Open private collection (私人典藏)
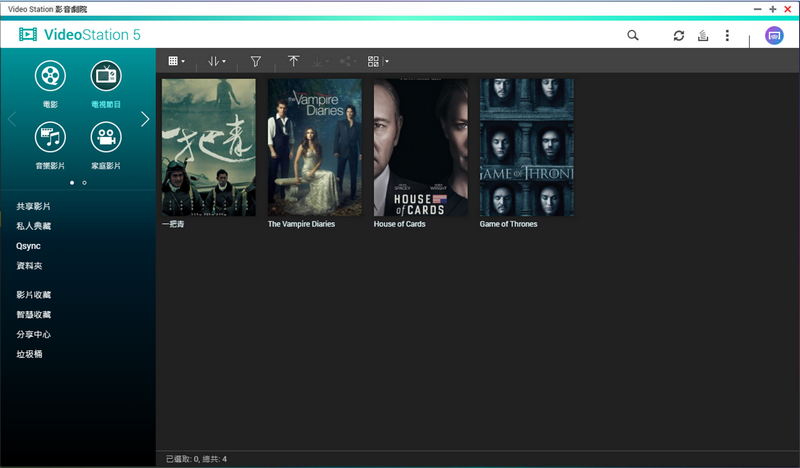800x468 pixels. click(x=33, y=226)
